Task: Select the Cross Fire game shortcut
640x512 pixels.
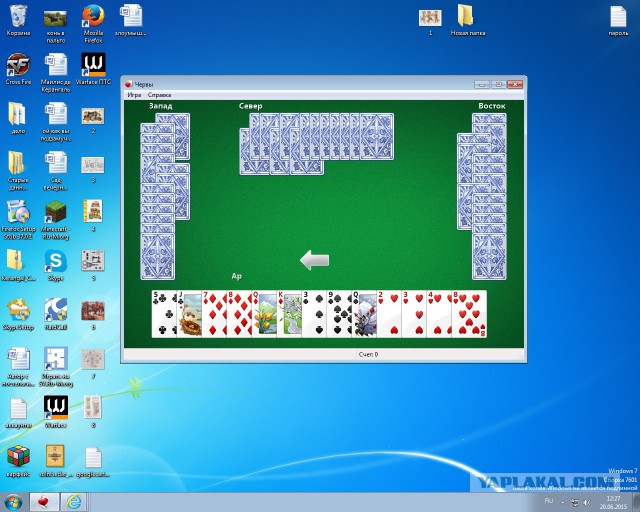Action: coord(18,69)
